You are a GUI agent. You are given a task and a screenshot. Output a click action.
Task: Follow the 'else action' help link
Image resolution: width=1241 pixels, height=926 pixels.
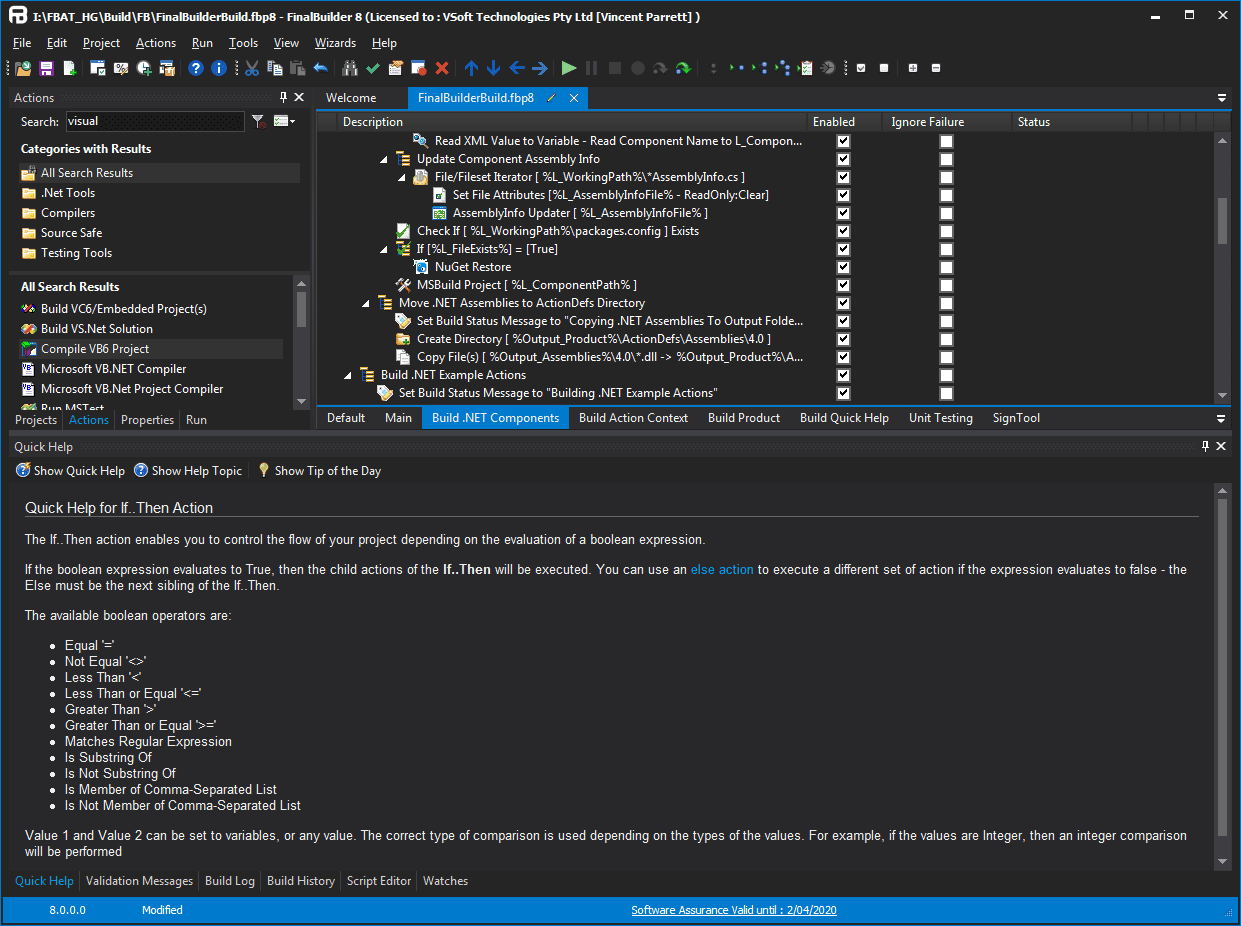(722, 569)
